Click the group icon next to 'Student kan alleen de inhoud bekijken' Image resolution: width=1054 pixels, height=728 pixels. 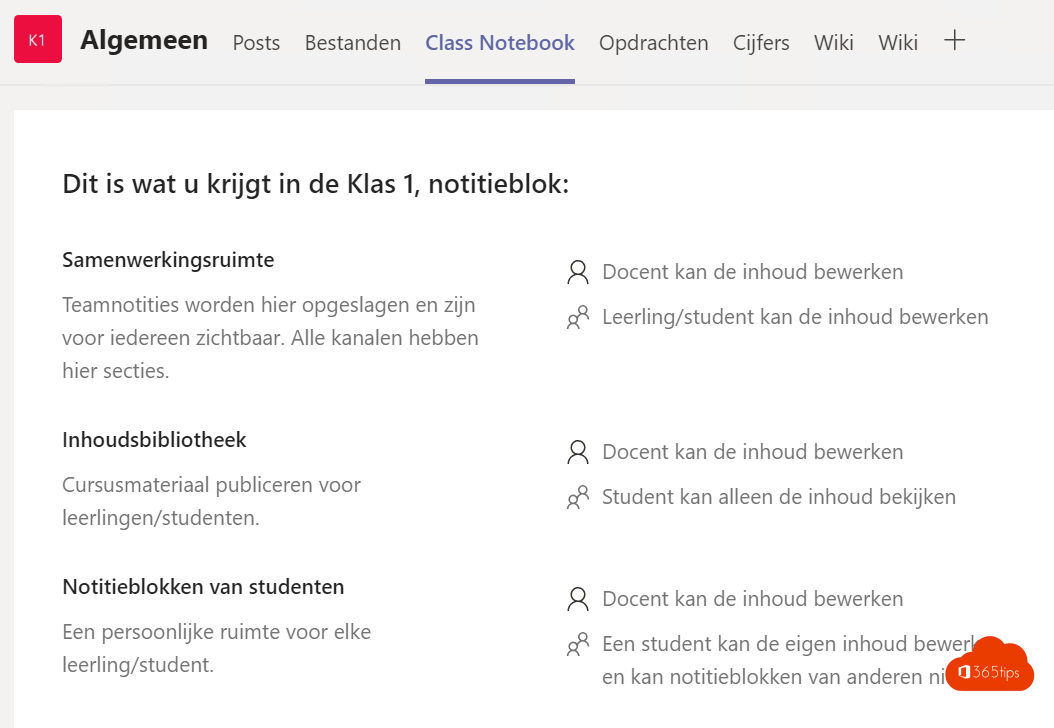[578, 496]
